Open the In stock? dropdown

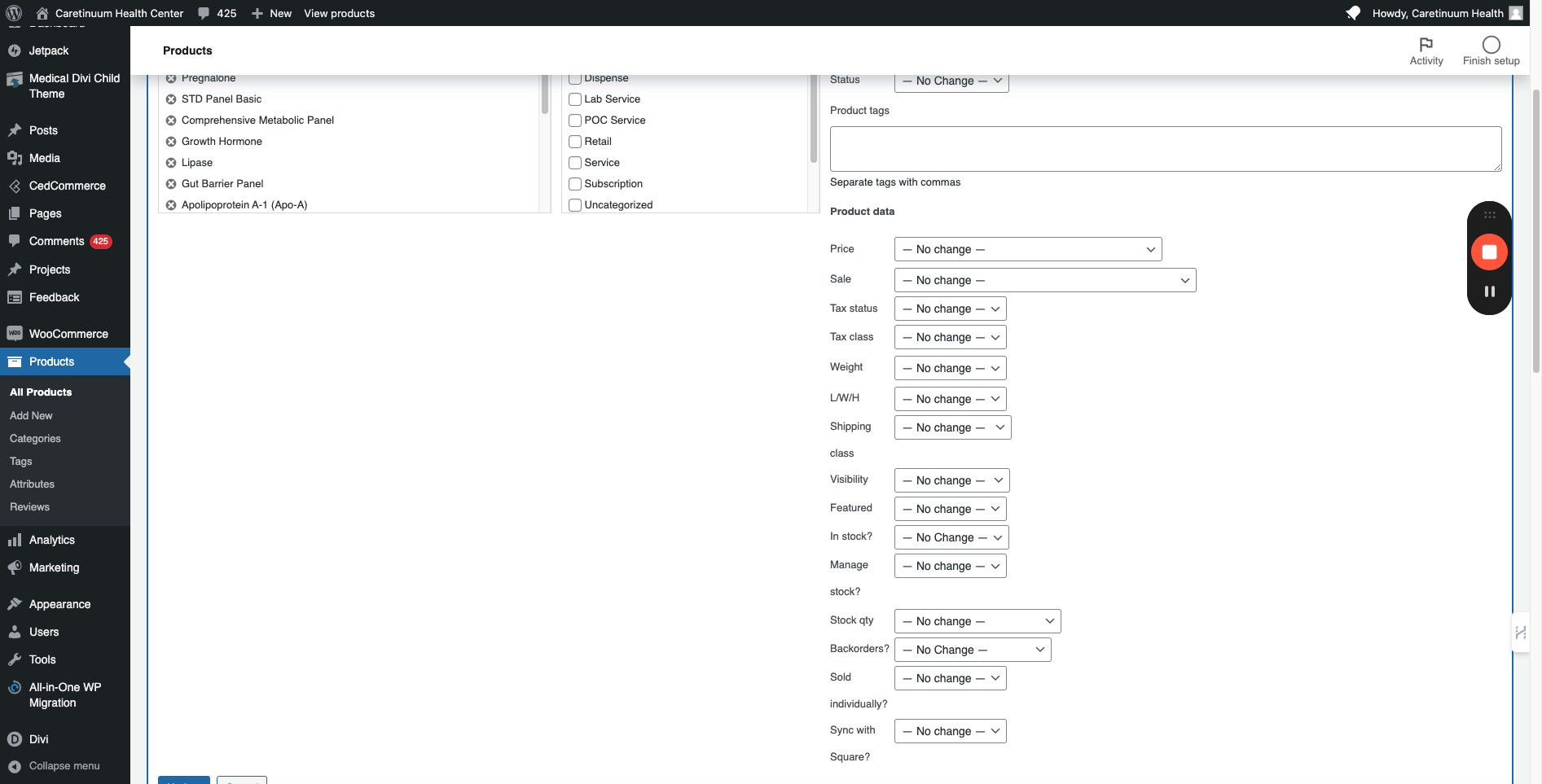point(951,537)
